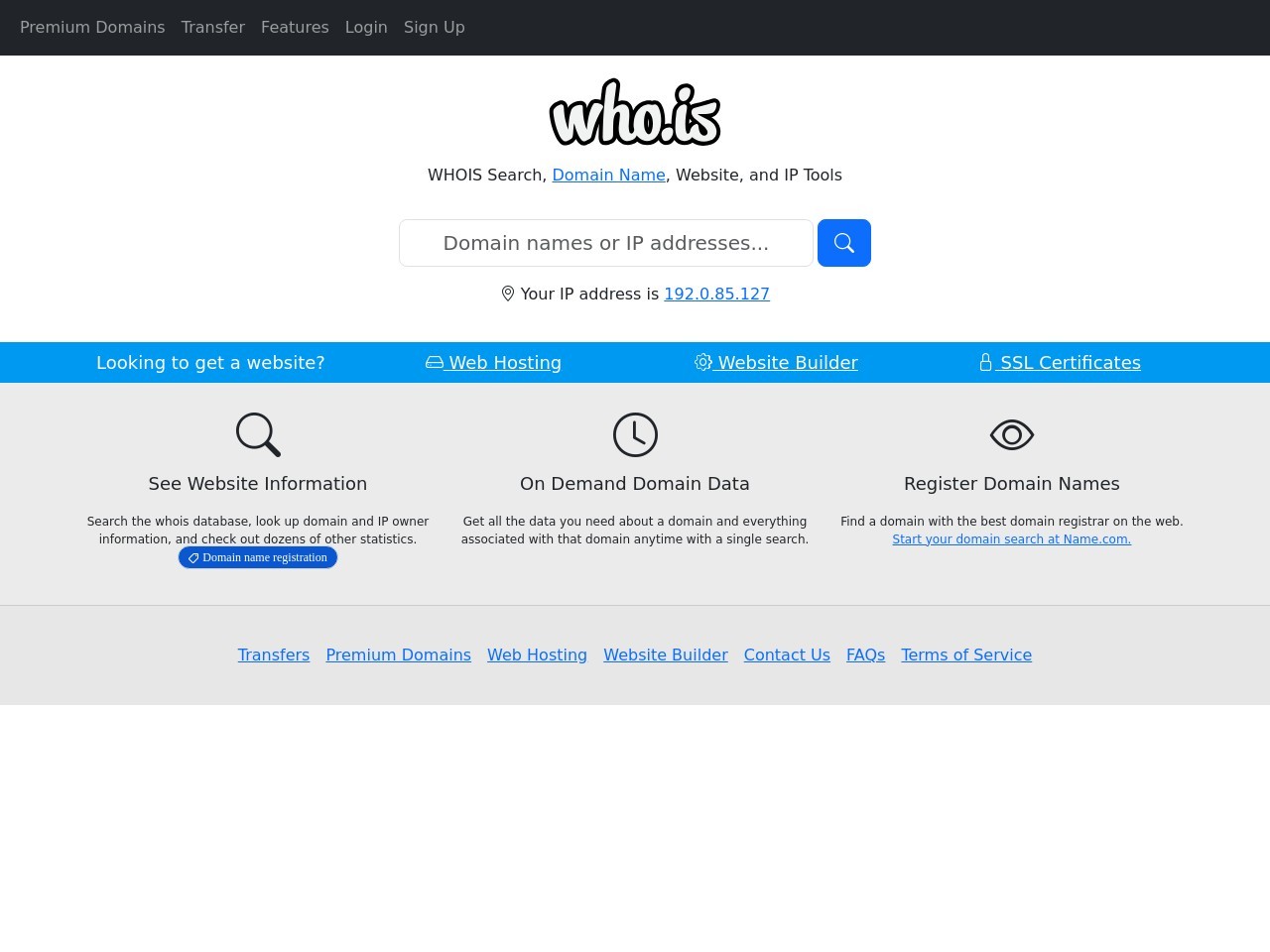Click the location pin icon beside IP address
This screenshot has width=1270, height=952.
tap(508, 294)
